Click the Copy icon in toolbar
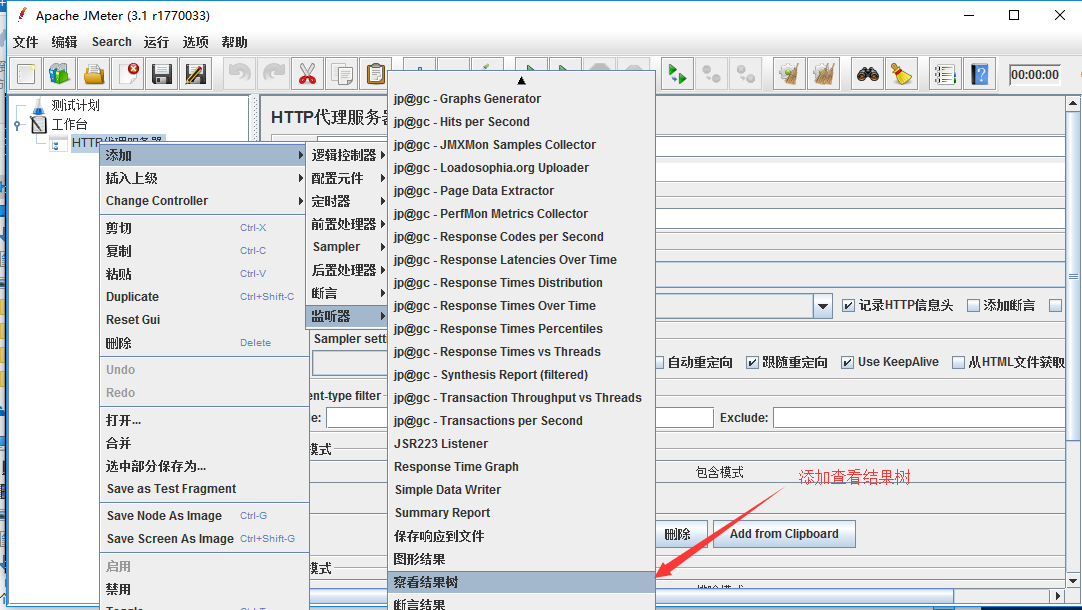Image resolution: width=1082 pixels, height=610 pixels. pos(341,74)
